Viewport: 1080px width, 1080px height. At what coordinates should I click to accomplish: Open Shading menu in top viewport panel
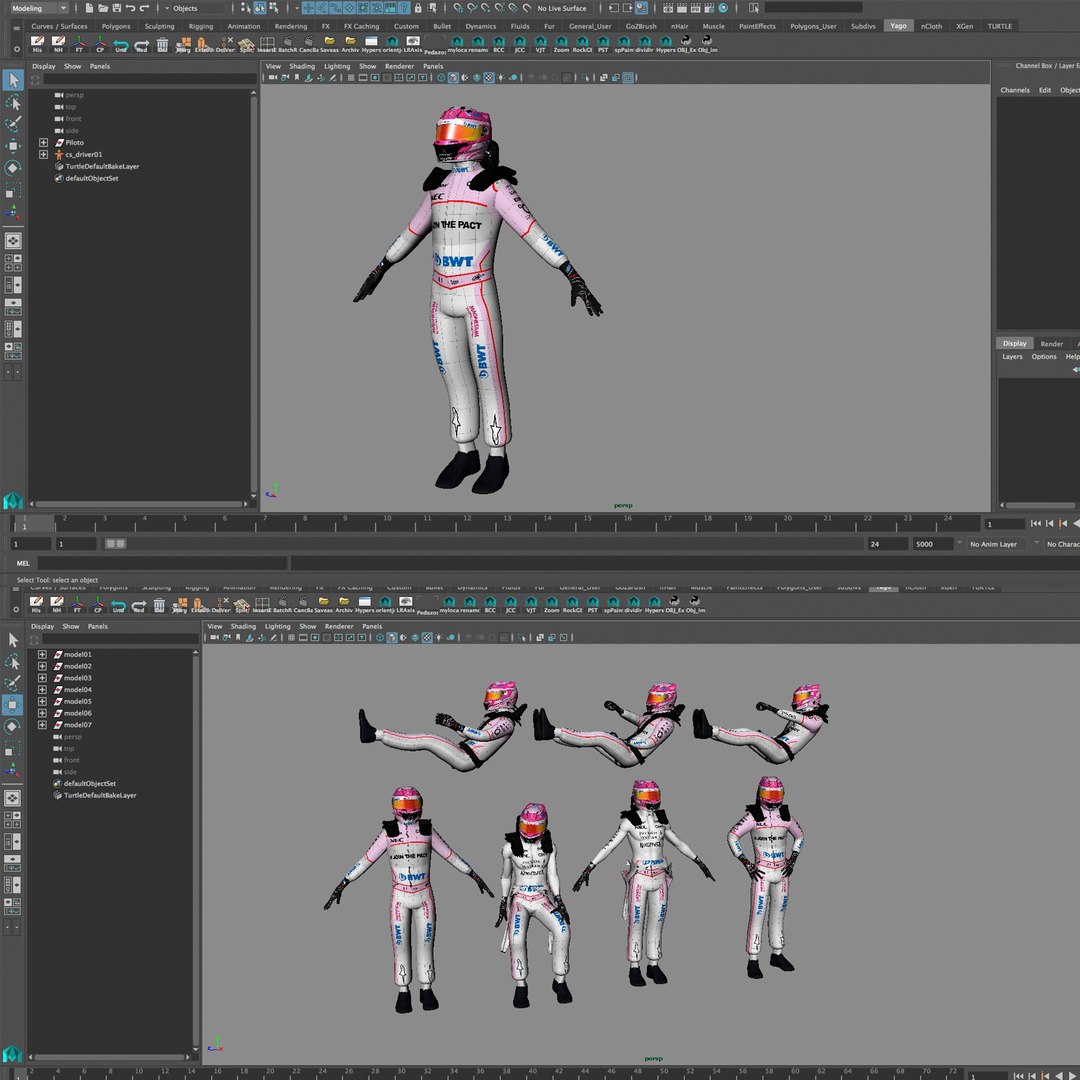pos(302,66)
